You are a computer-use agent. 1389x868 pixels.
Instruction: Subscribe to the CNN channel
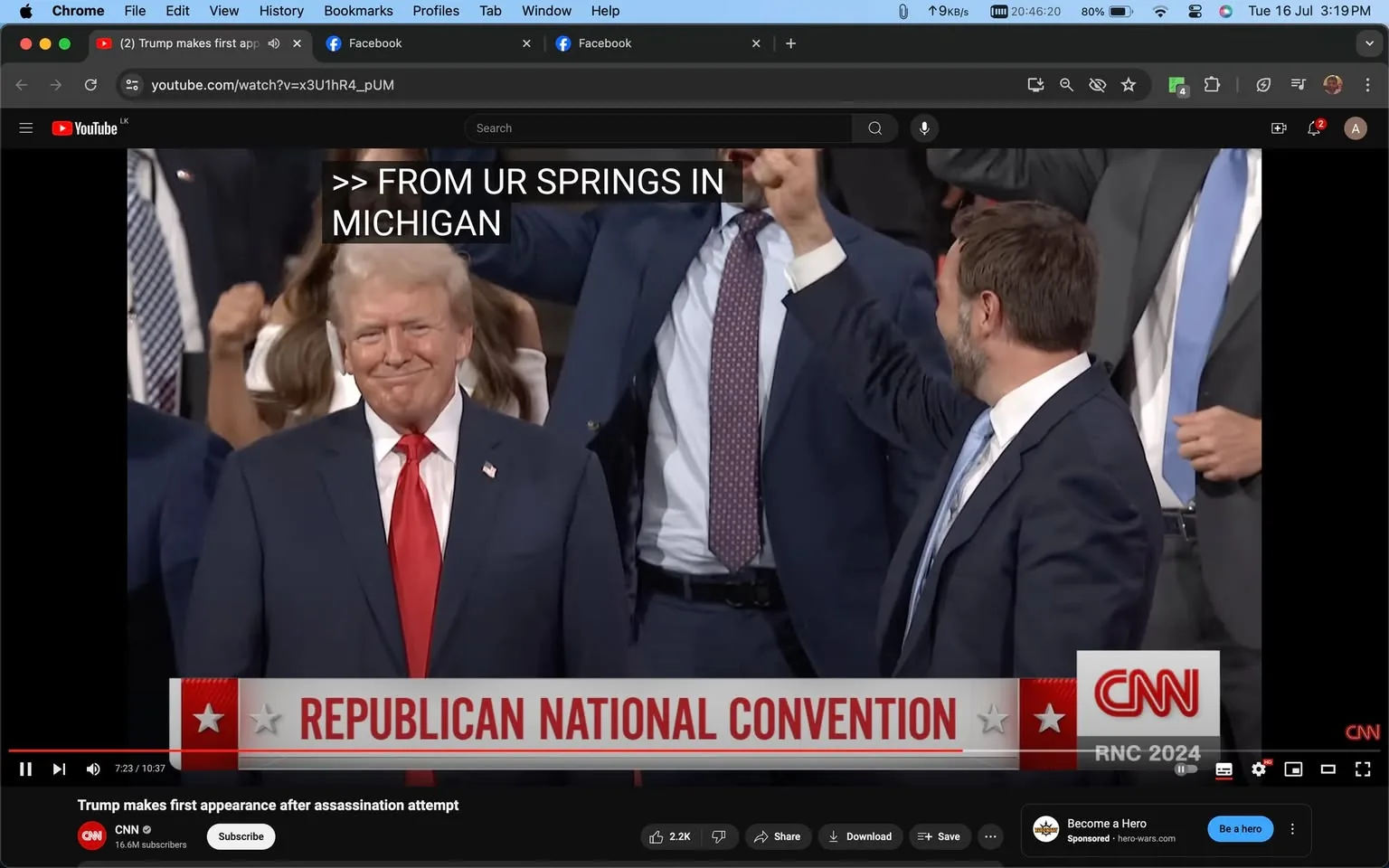[241, 836]
